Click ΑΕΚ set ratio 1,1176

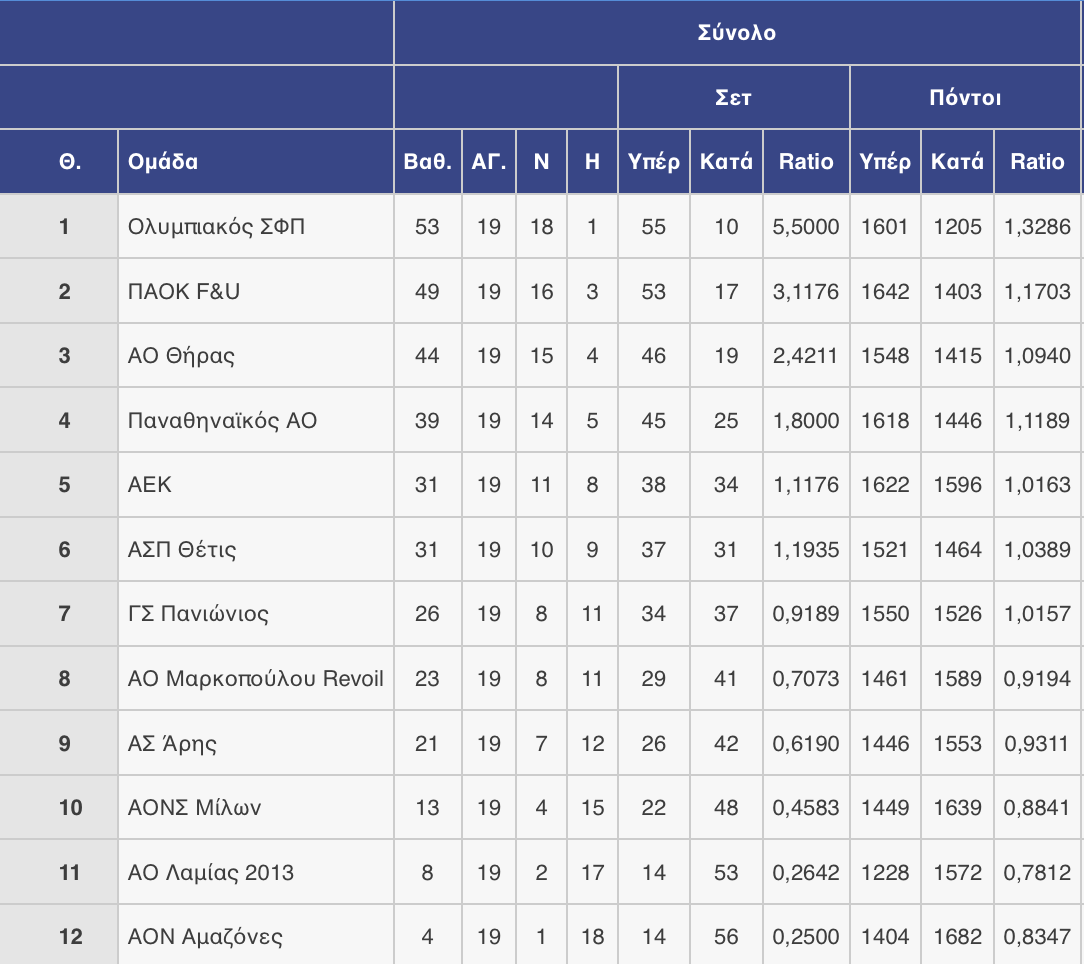coord(806,485)
